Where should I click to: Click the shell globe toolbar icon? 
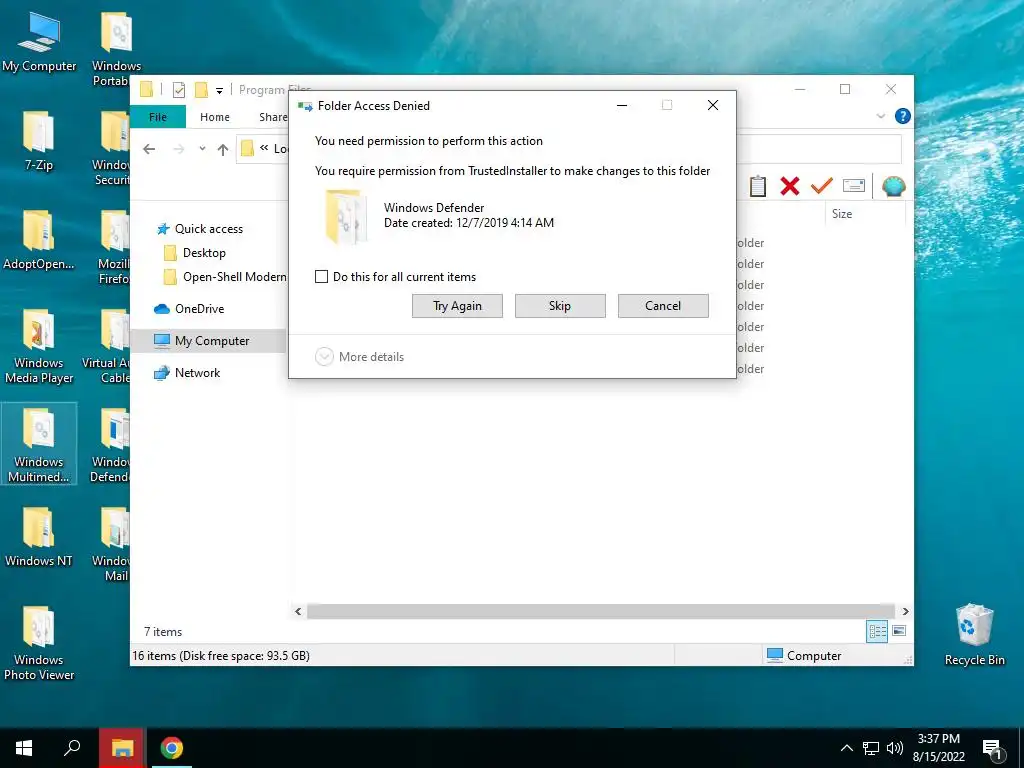pyautogui.click(x=893, y=186)
